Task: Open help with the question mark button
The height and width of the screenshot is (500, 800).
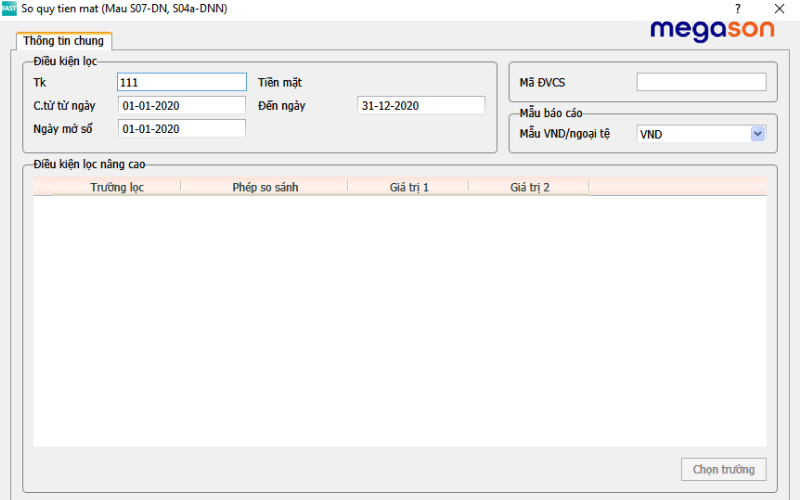Action: [x=738, y=9]
